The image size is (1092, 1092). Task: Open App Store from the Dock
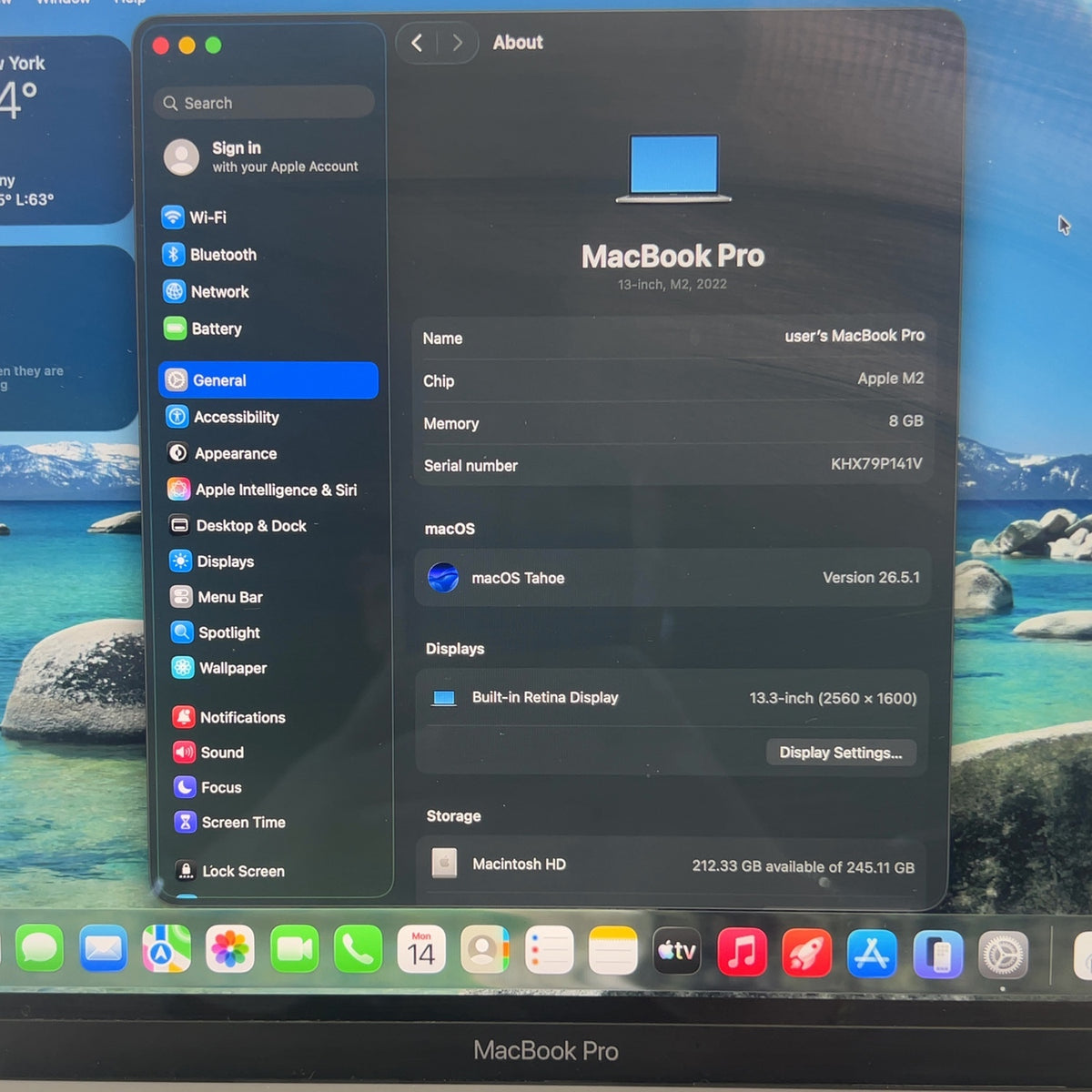(x=872, y=955)
